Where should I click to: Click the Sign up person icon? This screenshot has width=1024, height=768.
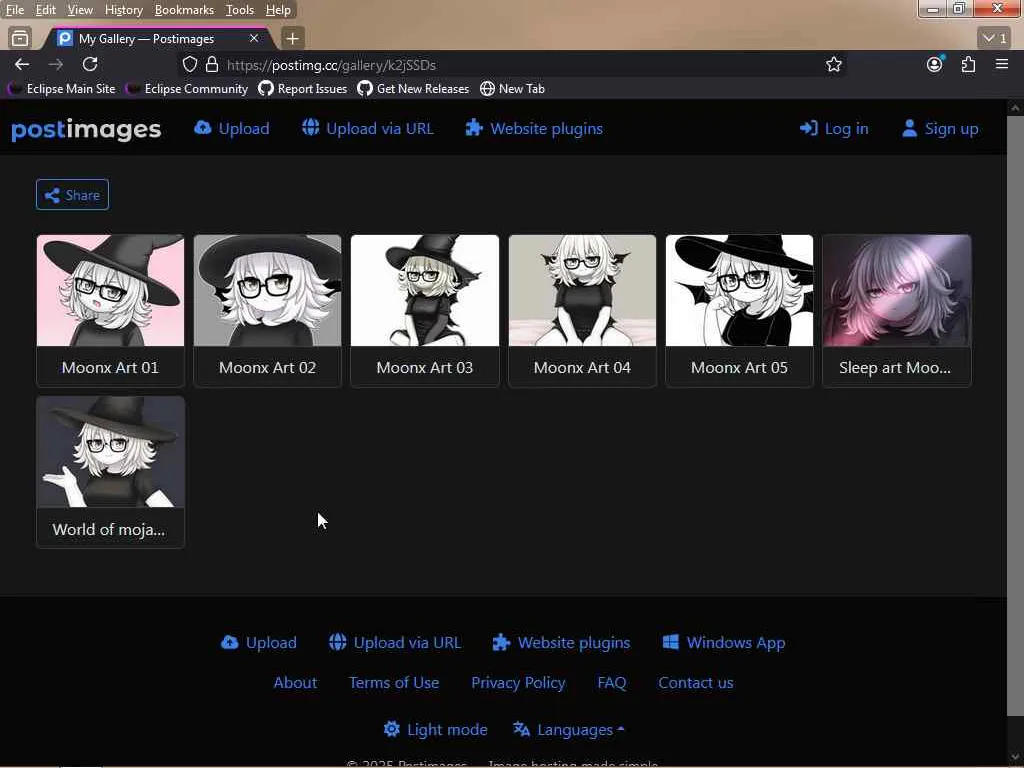coord(909,128)
